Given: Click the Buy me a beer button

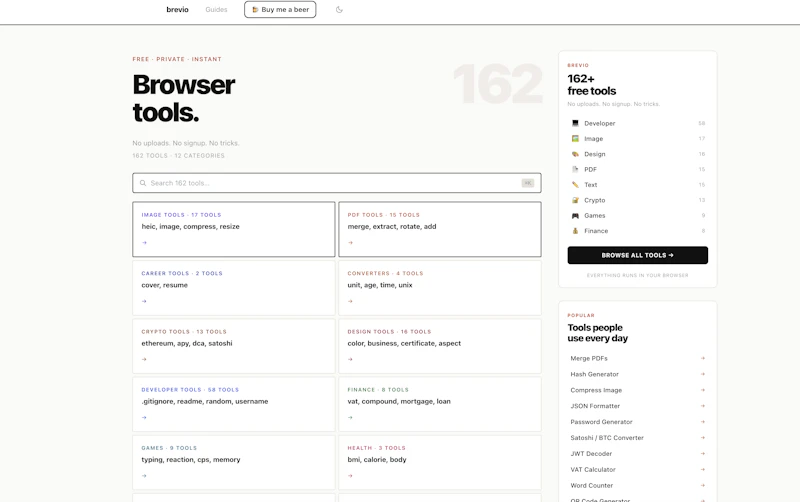Looking at the screenshot, I should tap(280, 10).
